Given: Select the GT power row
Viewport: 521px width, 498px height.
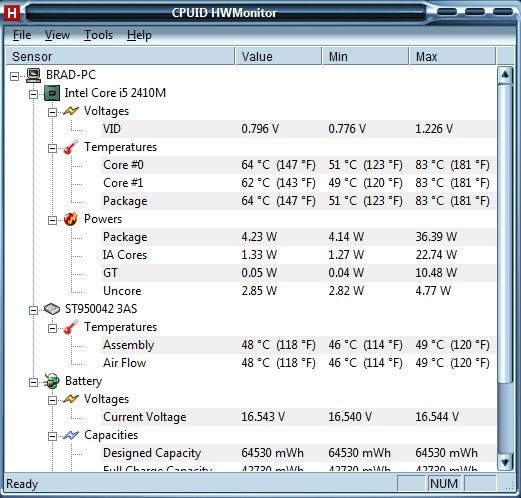Looking at the screenshot, I should click(x=298, y=273).
